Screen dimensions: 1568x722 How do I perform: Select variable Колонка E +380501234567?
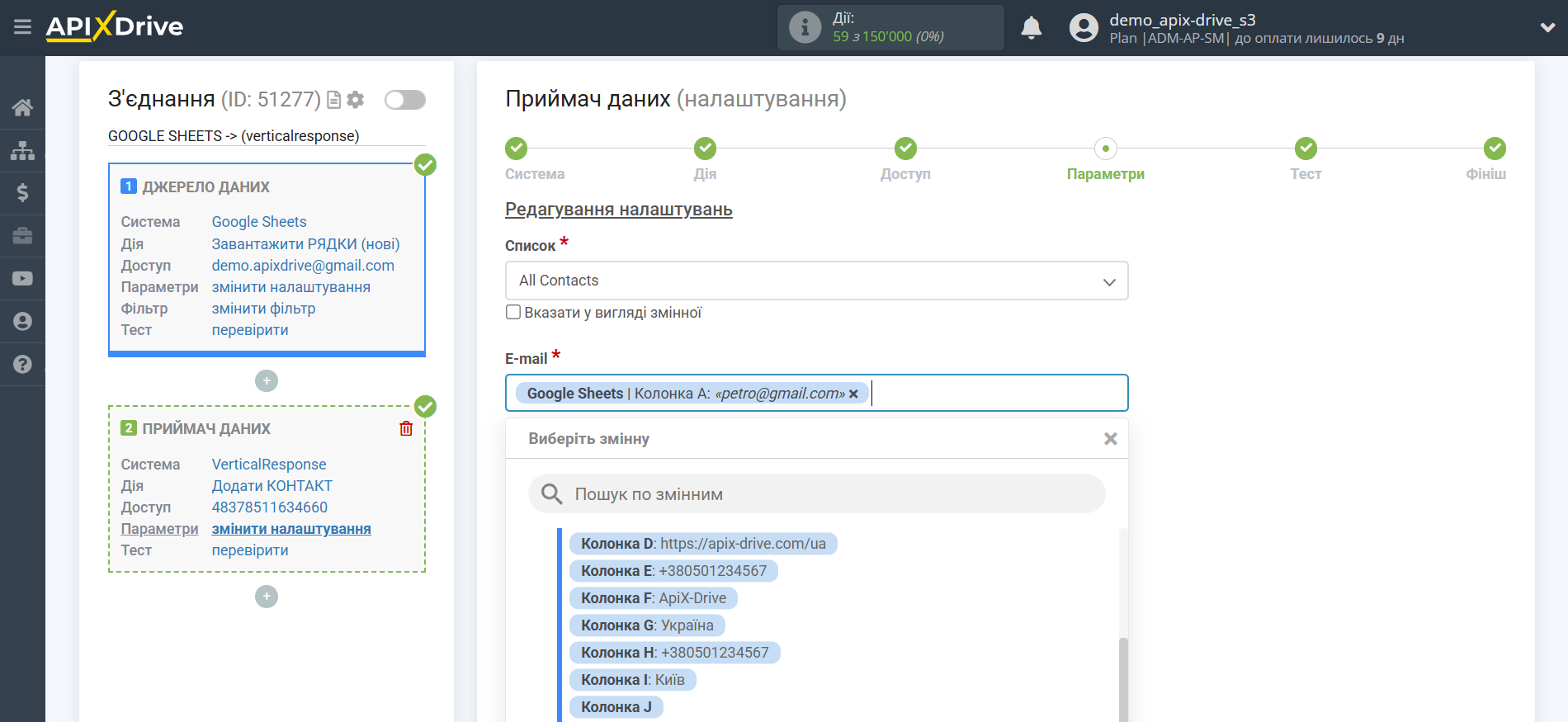click(673, 571)
